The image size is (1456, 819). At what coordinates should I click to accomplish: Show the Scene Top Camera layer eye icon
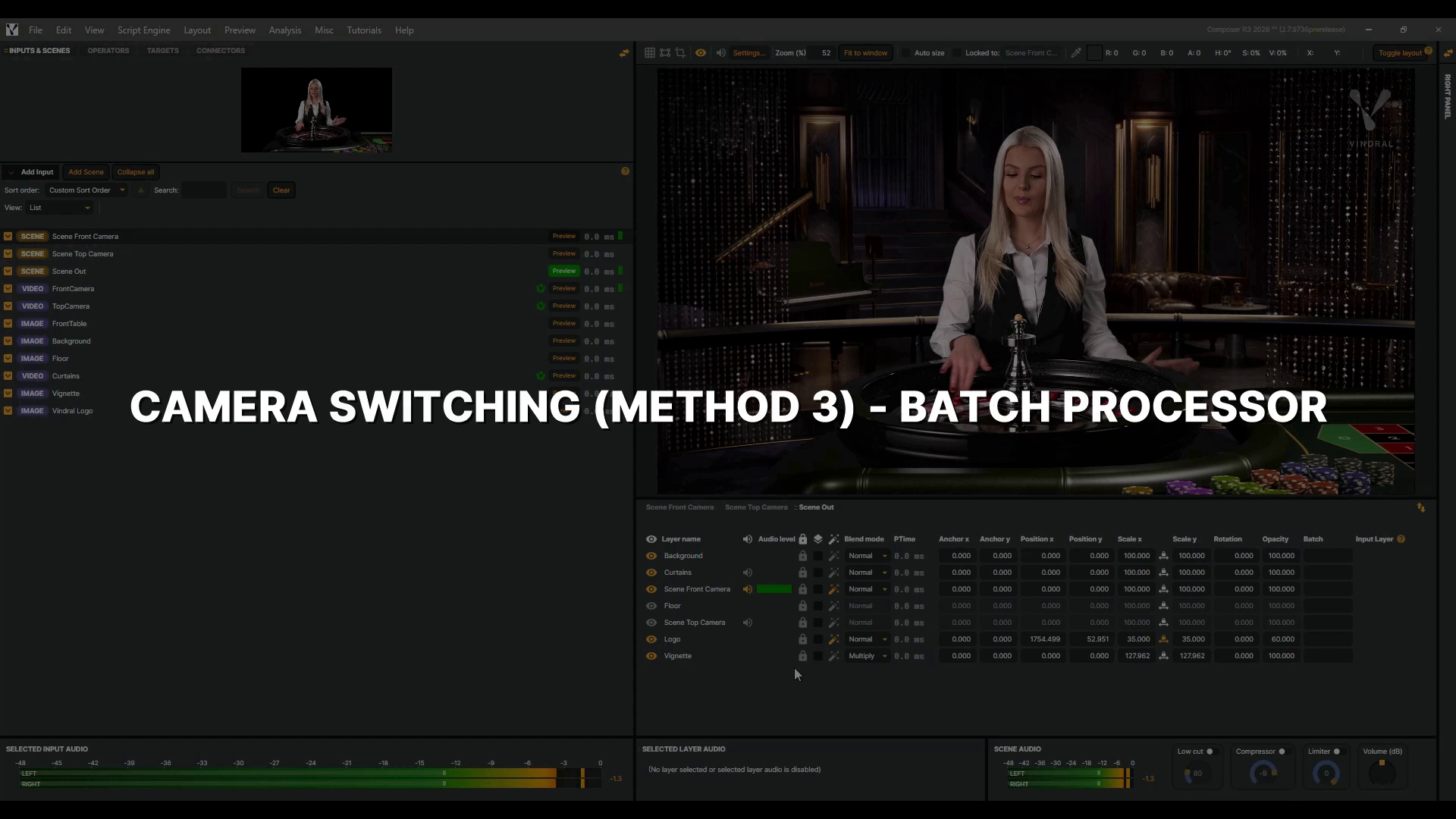pos(651,623)
